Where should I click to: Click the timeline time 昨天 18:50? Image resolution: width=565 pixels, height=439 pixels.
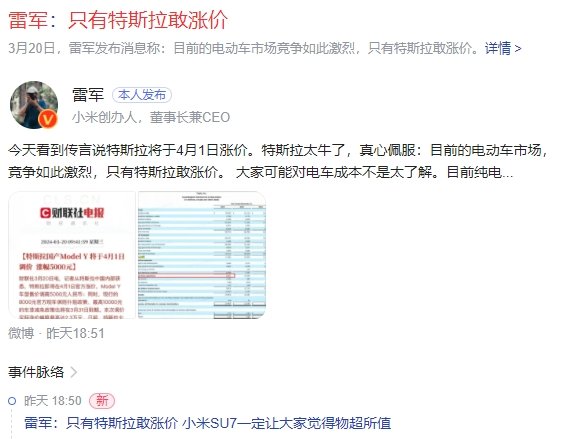(53, 401)
